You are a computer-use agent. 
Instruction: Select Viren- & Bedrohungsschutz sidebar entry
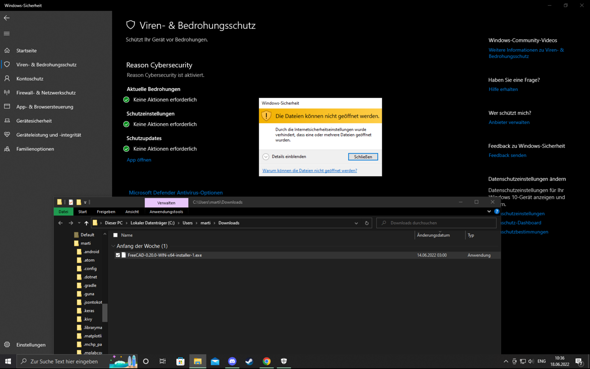pos(46,65)
